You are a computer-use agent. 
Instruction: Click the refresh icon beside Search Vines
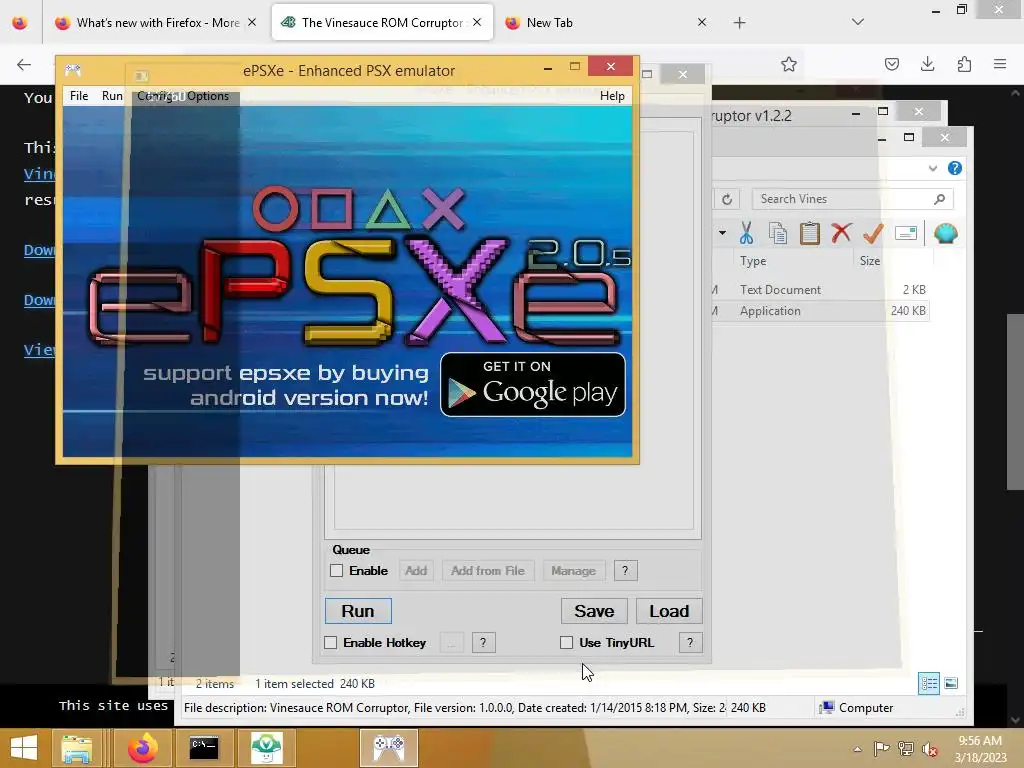point(727,199)
